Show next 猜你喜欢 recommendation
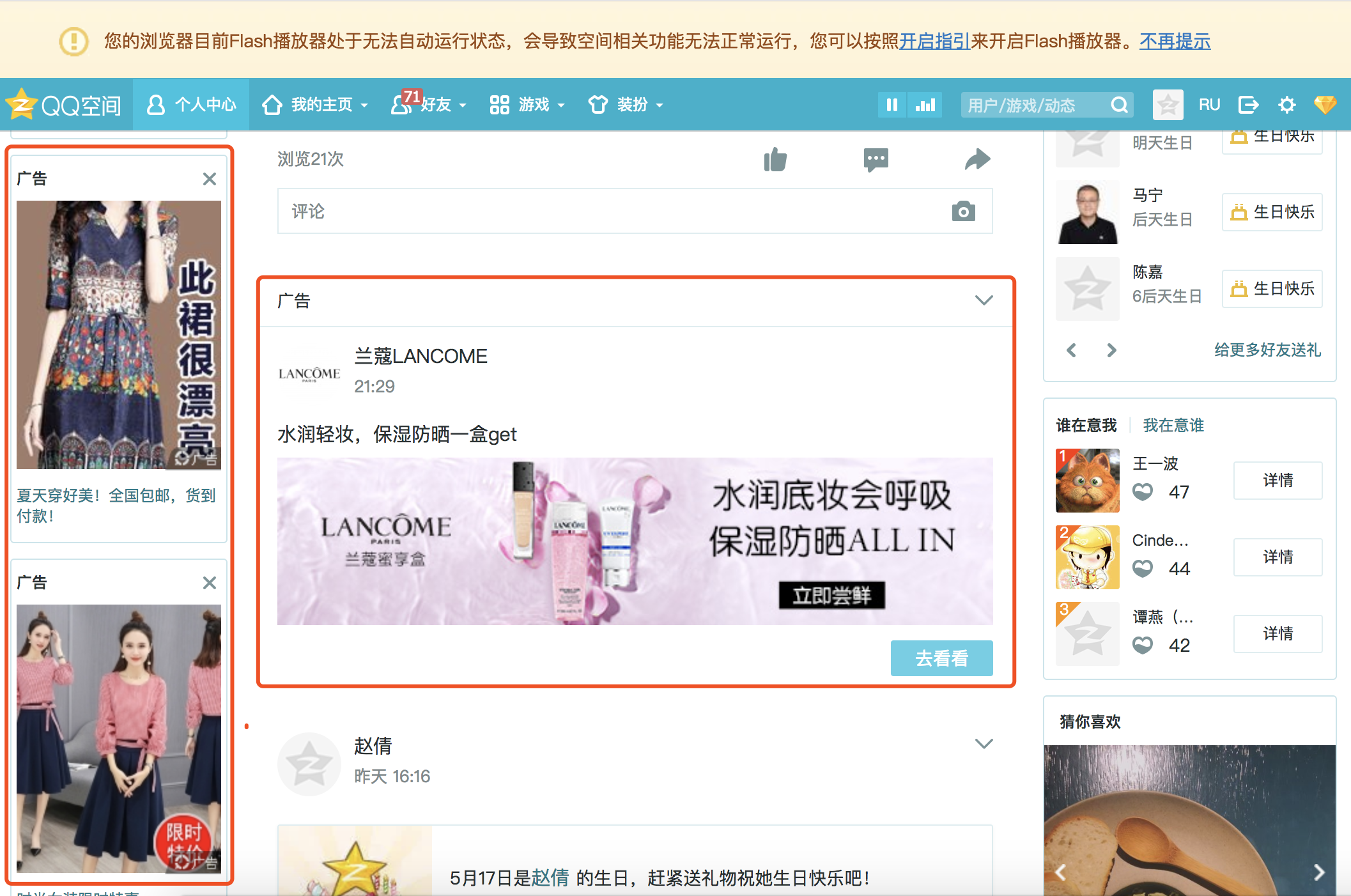Screen dimensions: 1351x896 point(1319,872)
